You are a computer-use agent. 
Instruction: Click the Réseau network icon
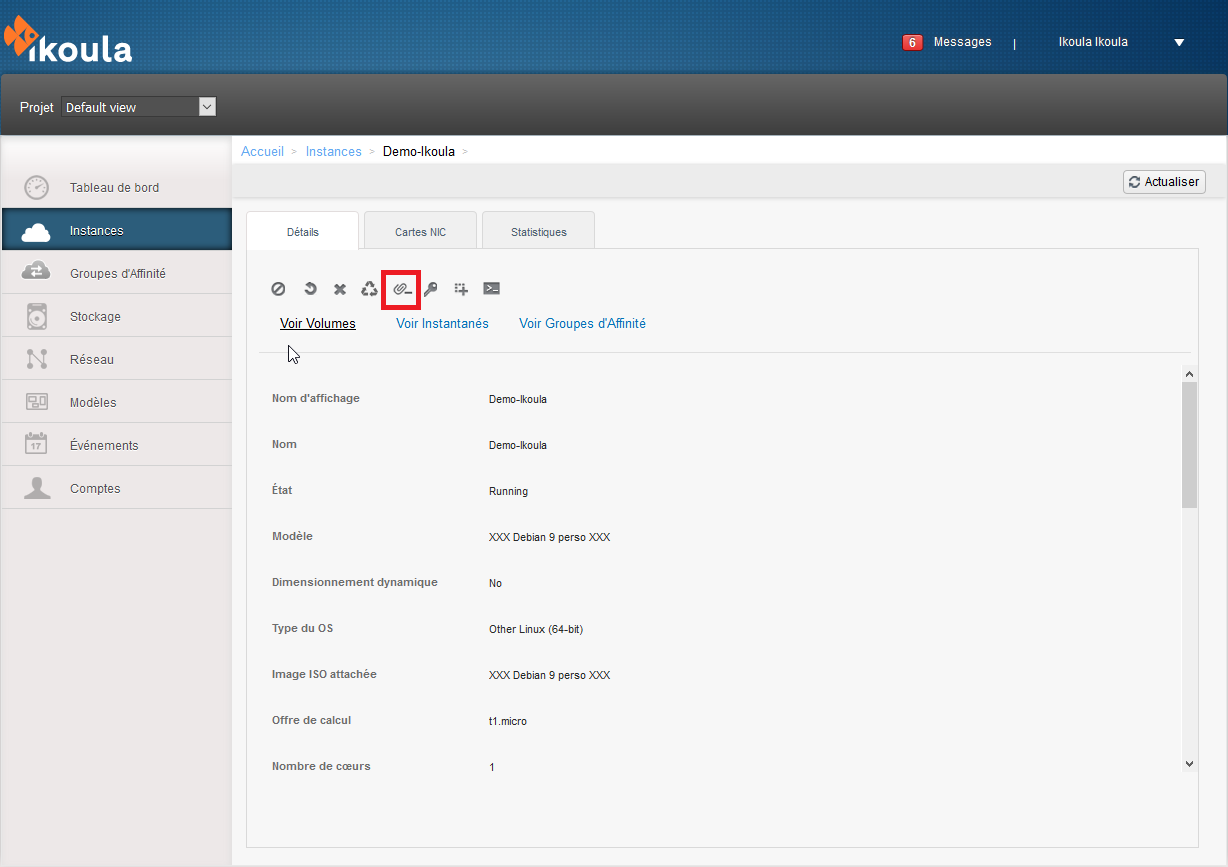point(37,359)
